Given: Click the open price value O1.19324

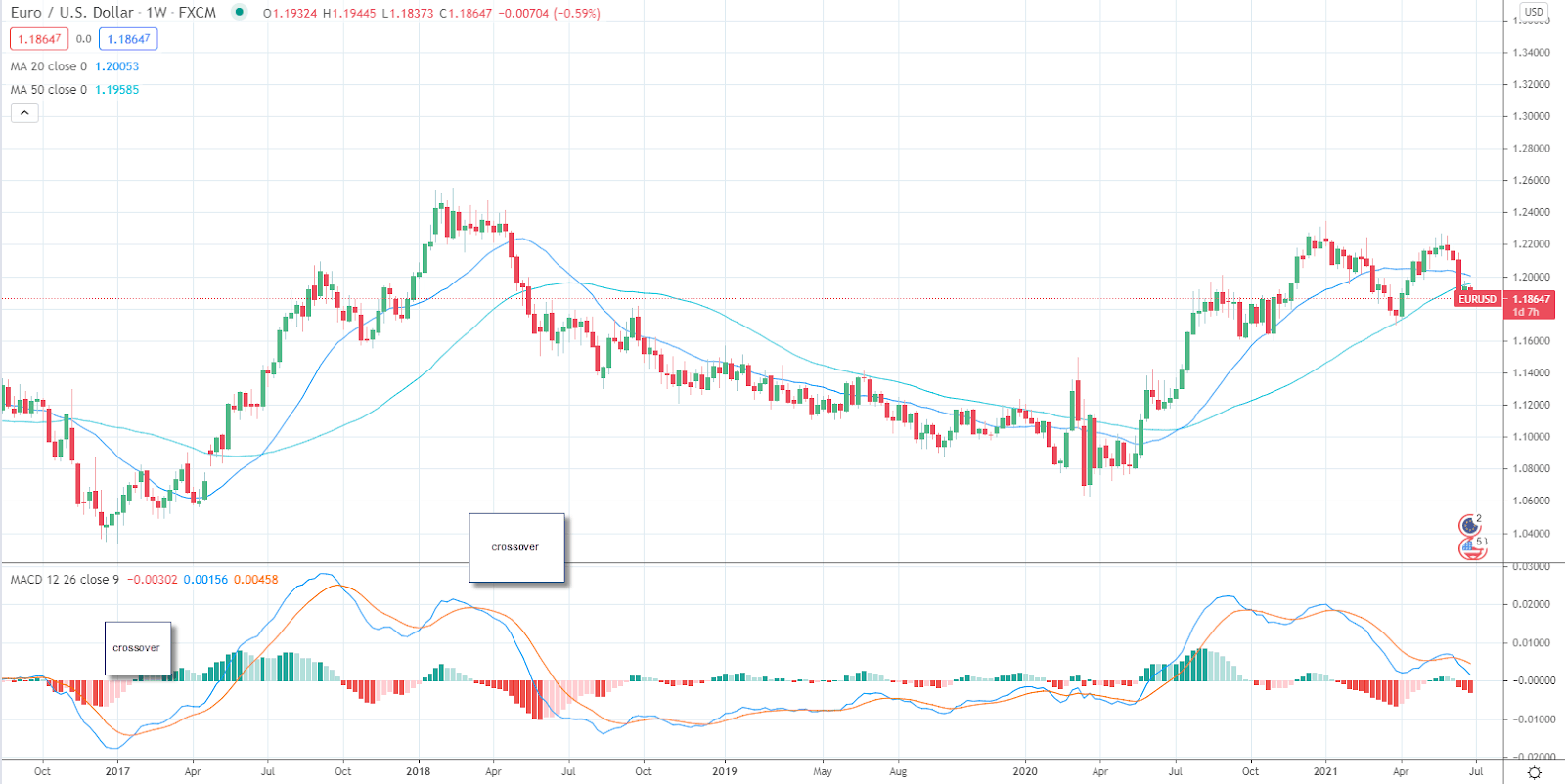Looking at the screenshot, I should click(290, 14).
